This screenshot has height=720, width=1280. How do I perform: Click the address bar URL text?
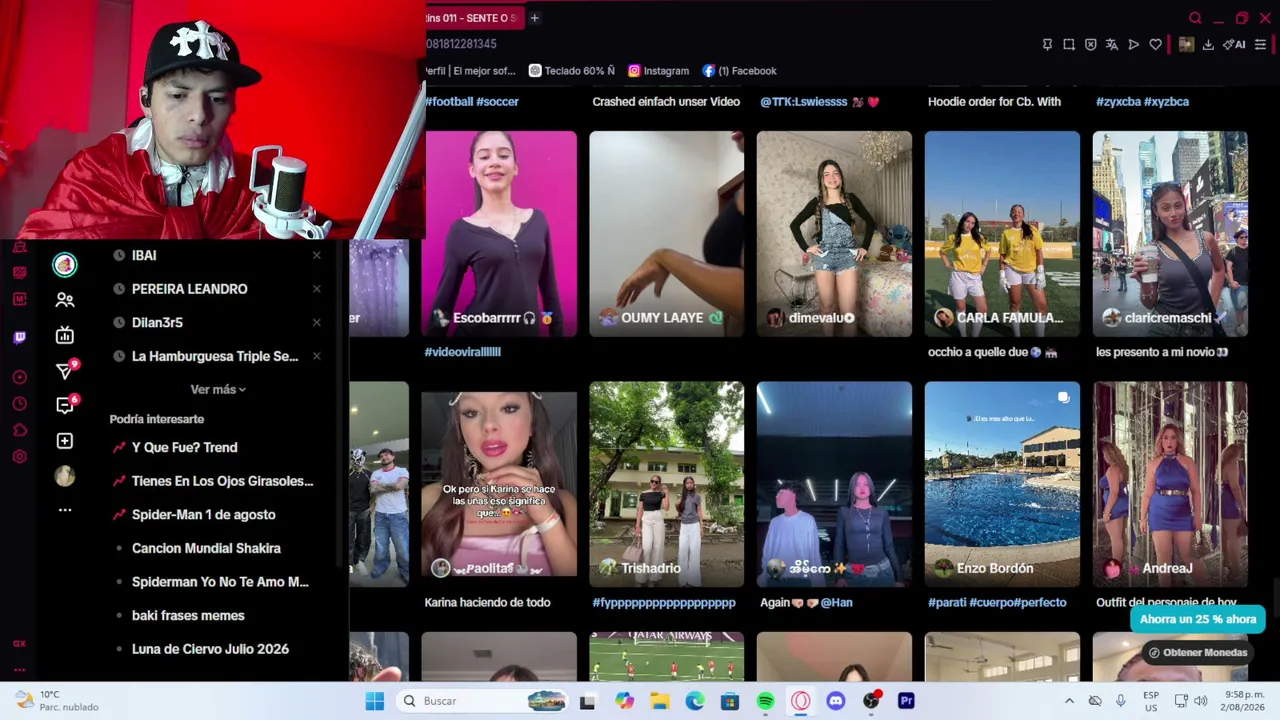pyautogui.click(x=461, y=44)
